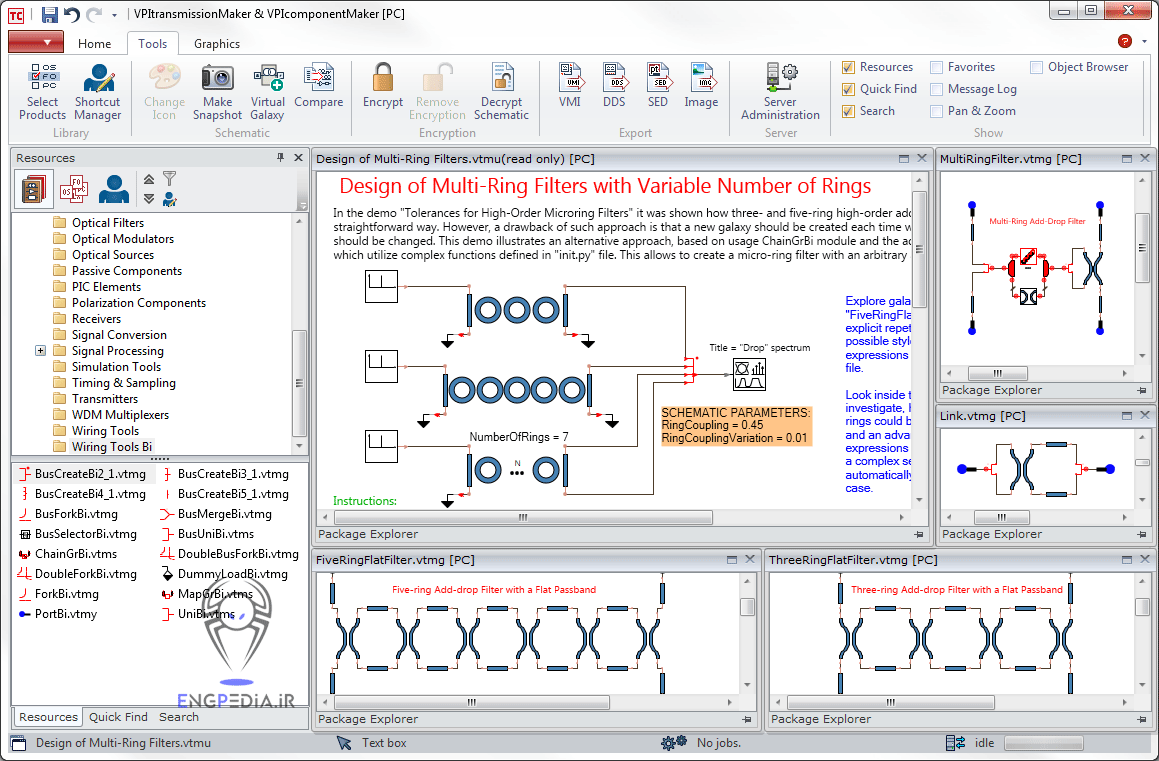Image resolution: width=1159 pixels, height=761 pixels.
Task: Open the Compare tool
Action: click(319, 90)
